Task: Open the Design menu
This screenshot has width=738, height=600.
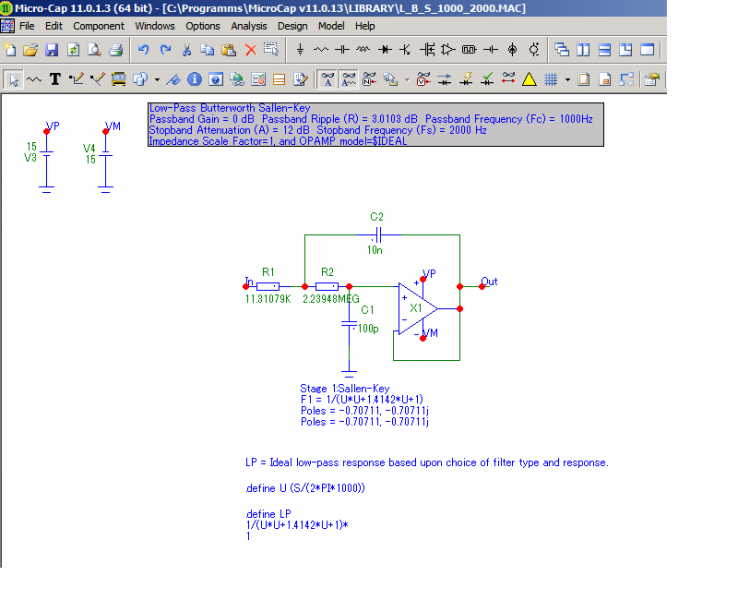Action: click(293, 25)
